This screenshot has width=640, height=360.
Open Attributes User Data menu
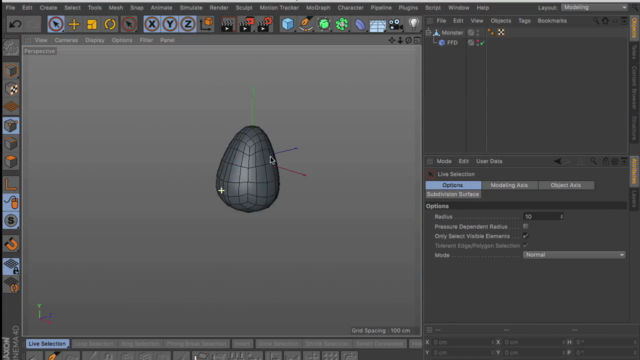click(489, 161)
